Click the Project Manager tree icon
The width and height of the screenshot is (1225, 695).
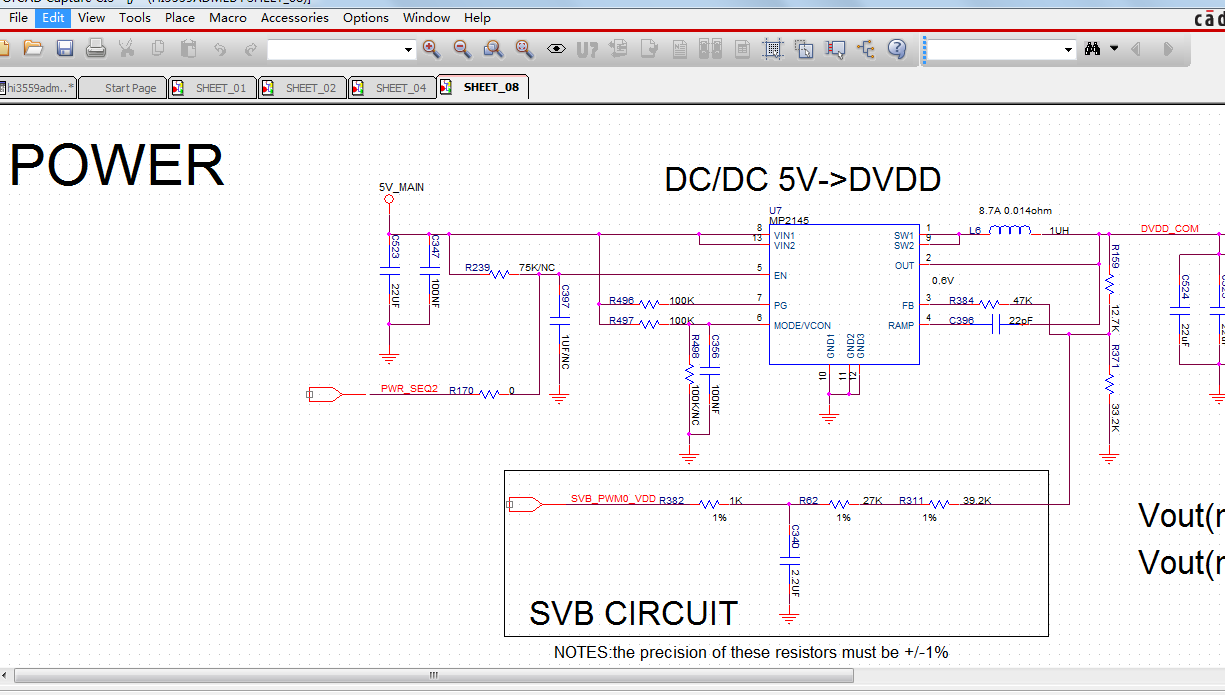click(866, 48)
